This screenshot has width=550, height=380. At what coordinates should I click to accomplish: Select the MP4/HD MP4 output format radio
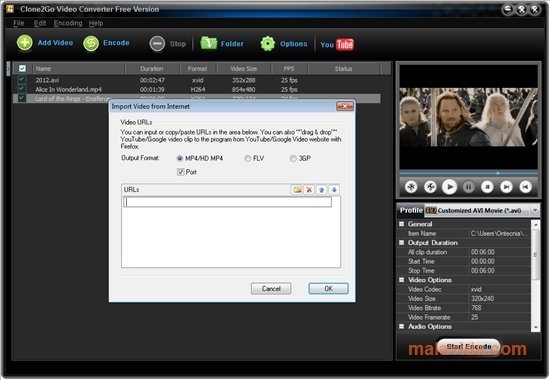tap(180, 158)
